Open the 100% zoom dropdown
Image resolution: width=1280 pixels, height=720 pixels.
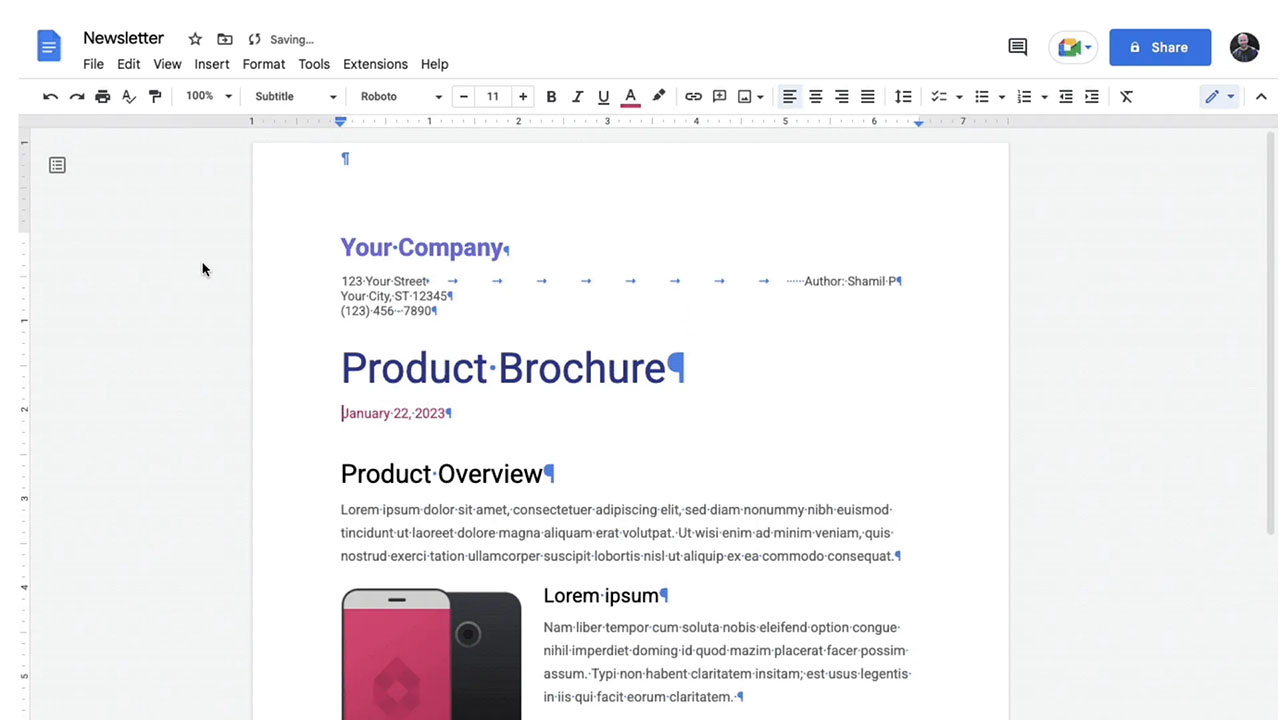208,97
